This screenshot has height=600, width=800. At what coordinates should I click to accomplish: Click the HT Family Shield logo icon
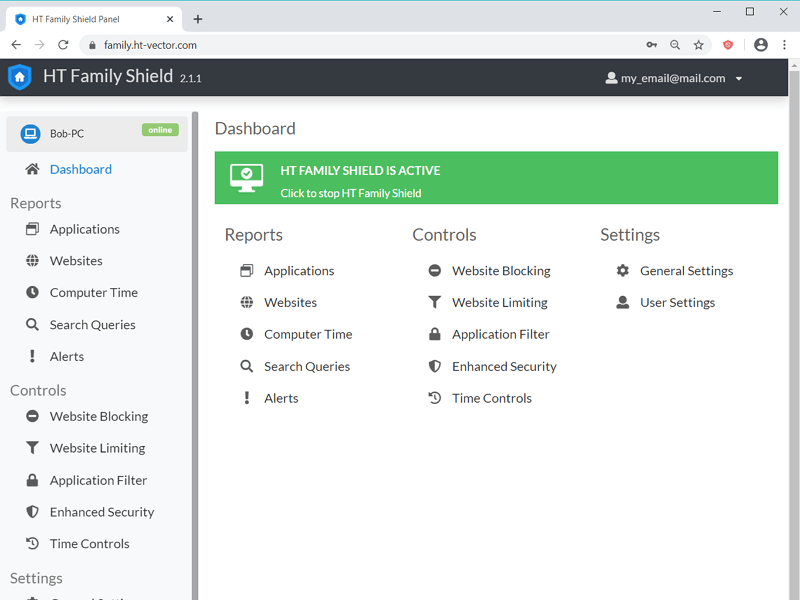(20, 77)
